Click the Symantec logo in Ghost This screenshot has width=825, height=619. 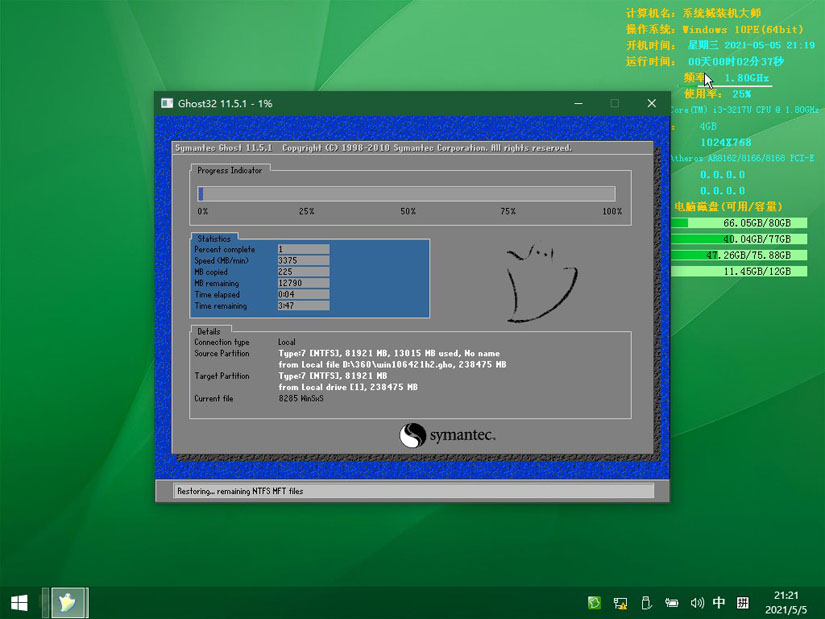[x=447, y=435]
